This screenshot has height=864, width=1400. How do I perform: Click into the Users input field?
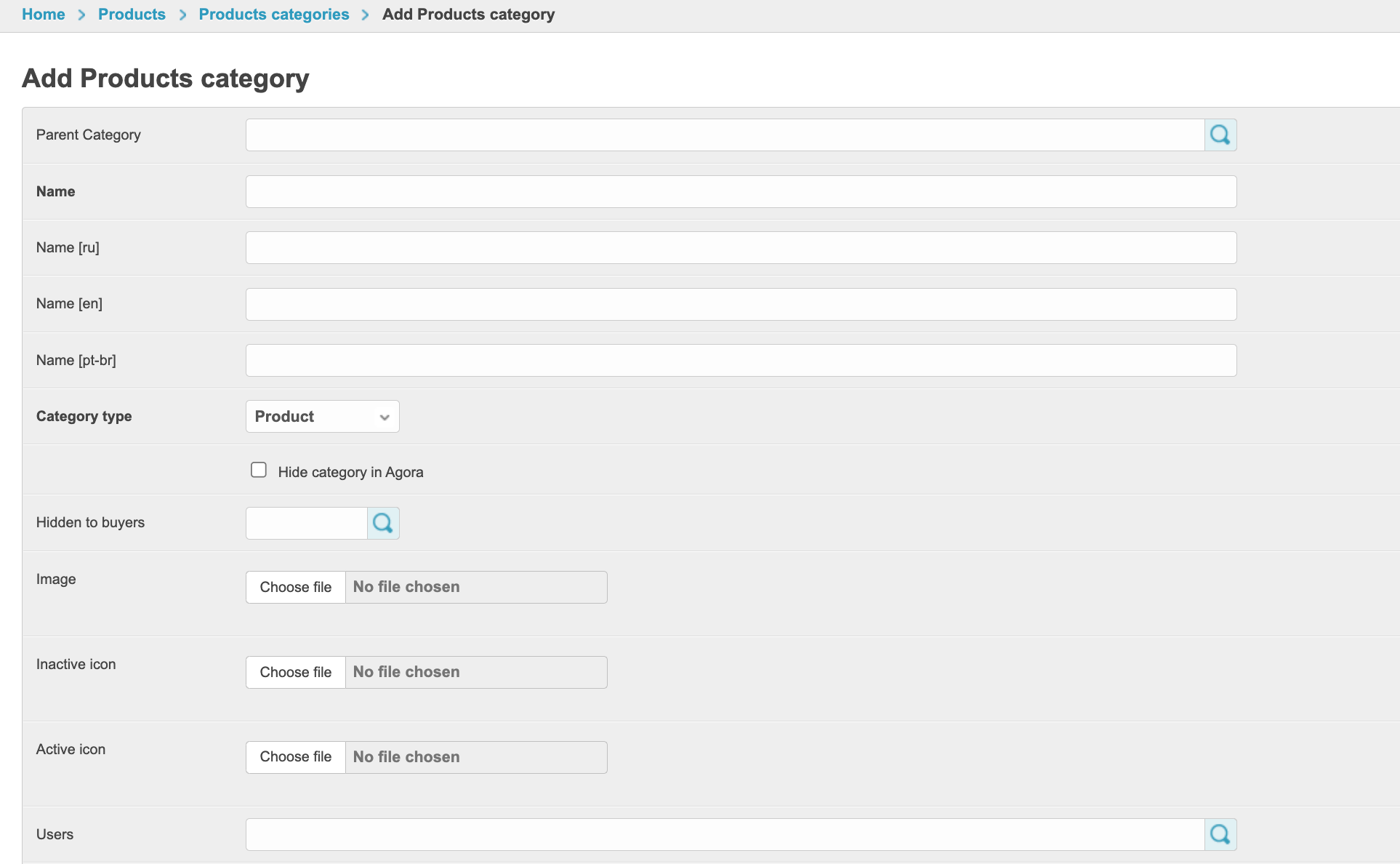coord(724,834)
